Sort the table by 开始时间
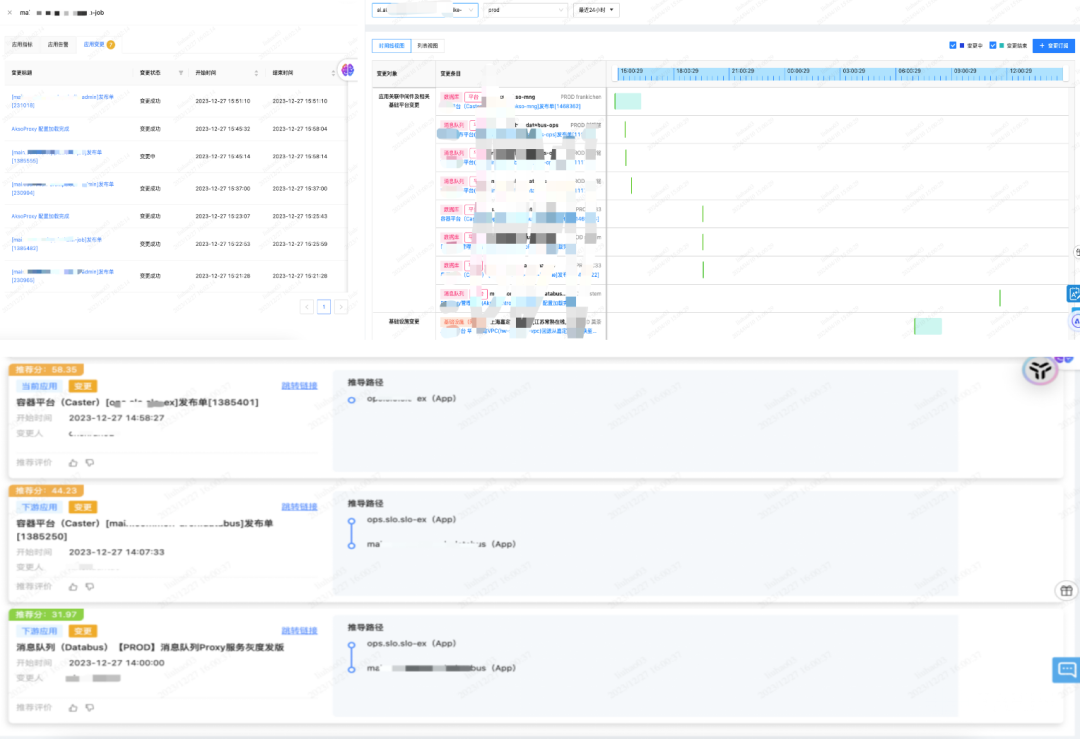The height and width of the screenshot is (739, 1080). click(x=256, y=73)
